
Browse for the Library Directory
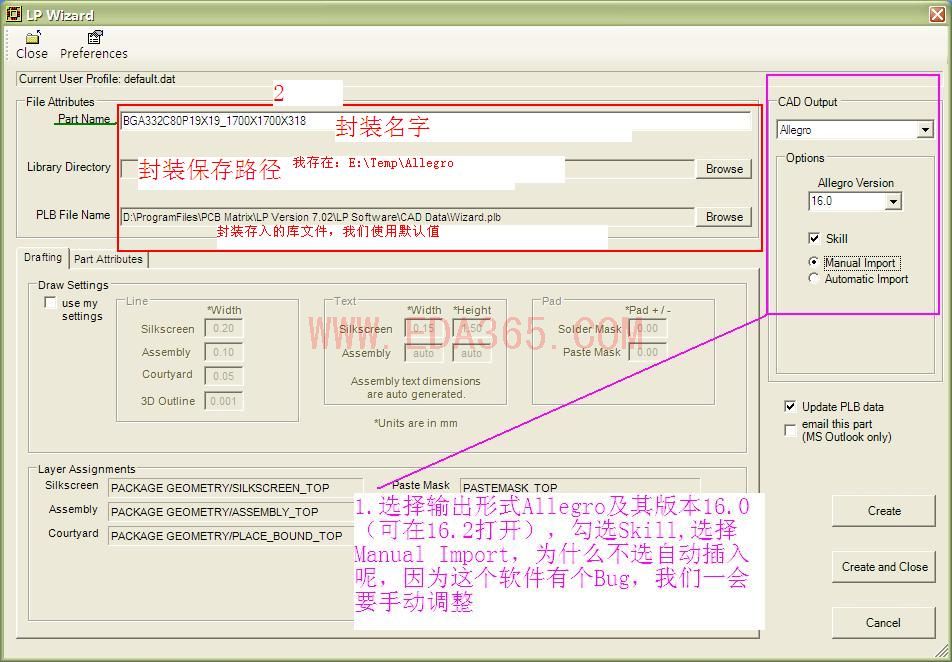click(723, 169)
